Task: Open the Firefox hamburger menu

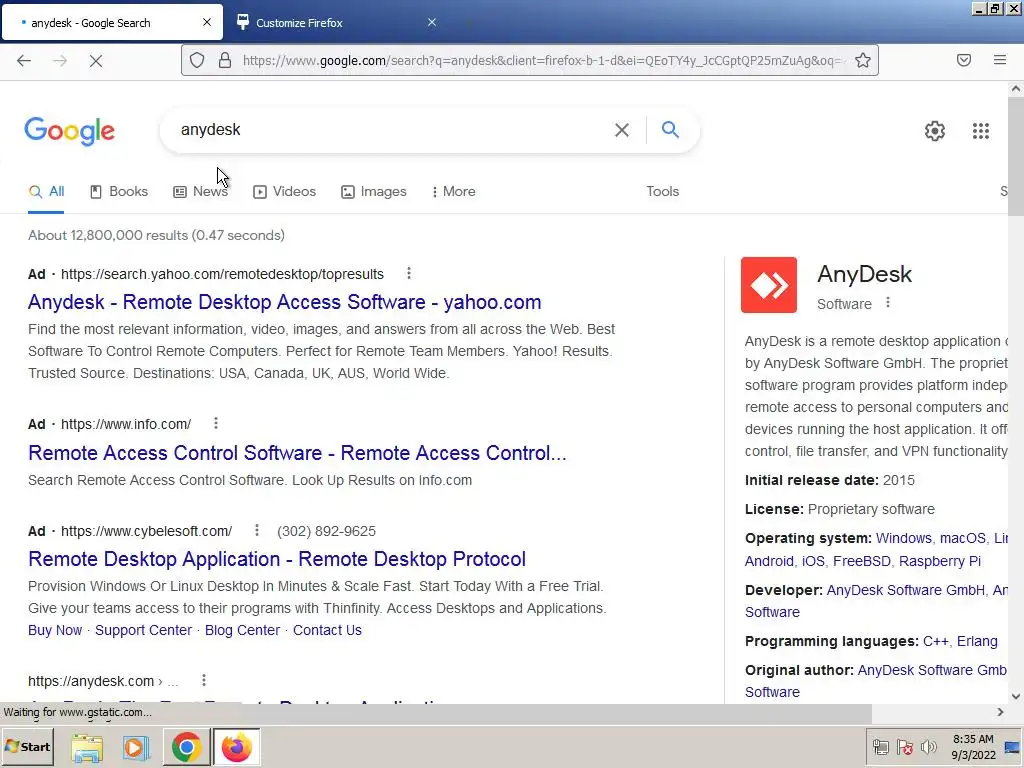Action: (1000, 60)
